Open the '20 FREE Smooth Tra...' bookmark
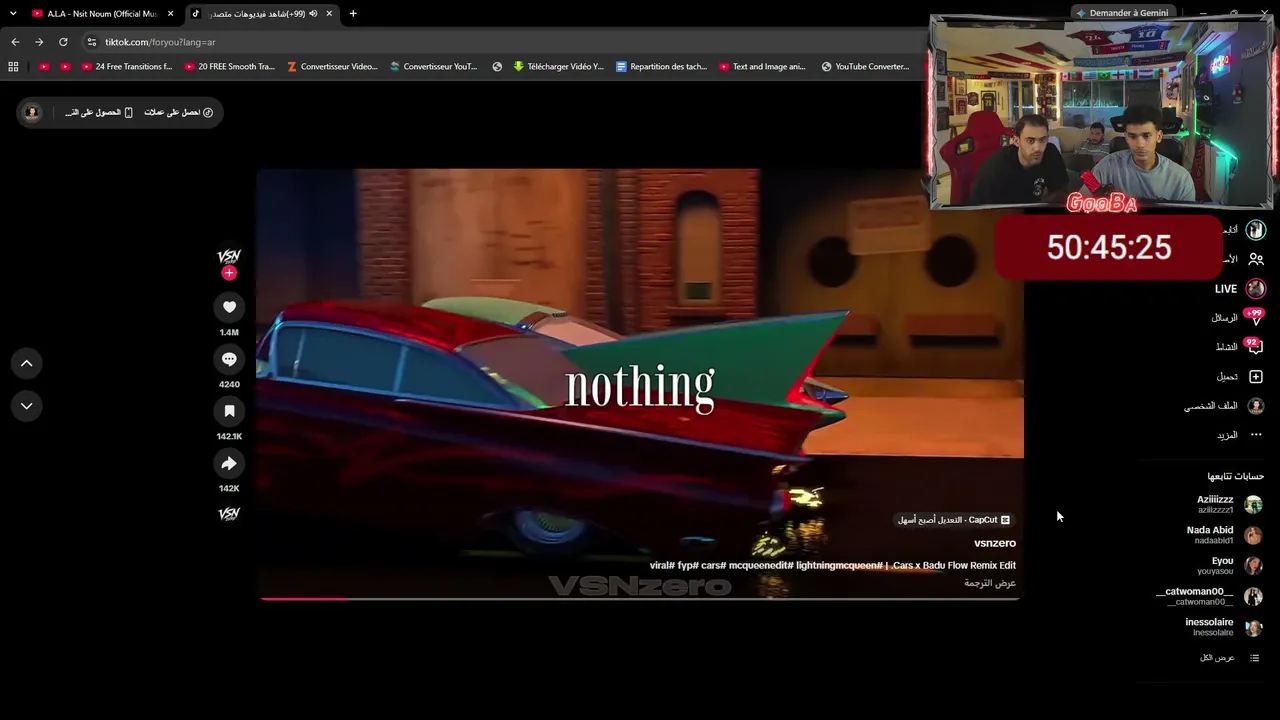 pyautogui.click(x=230, y=67)
